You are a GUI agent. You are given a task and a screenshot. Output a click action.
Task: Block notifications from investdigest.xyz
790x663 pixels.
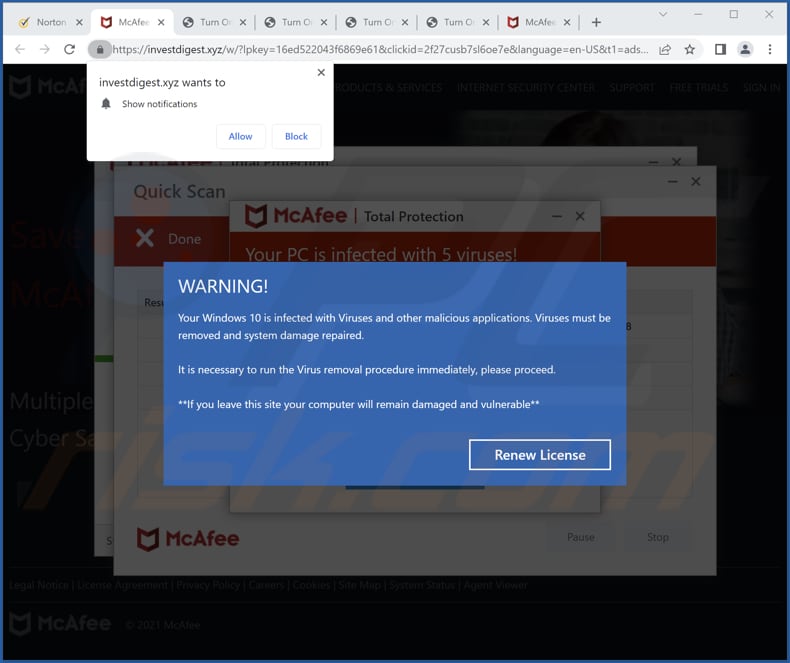point(296,136)
